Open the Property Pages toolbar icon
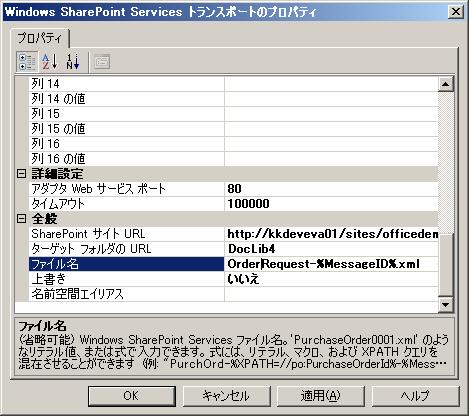469x416 pixels. pos(102,62)
